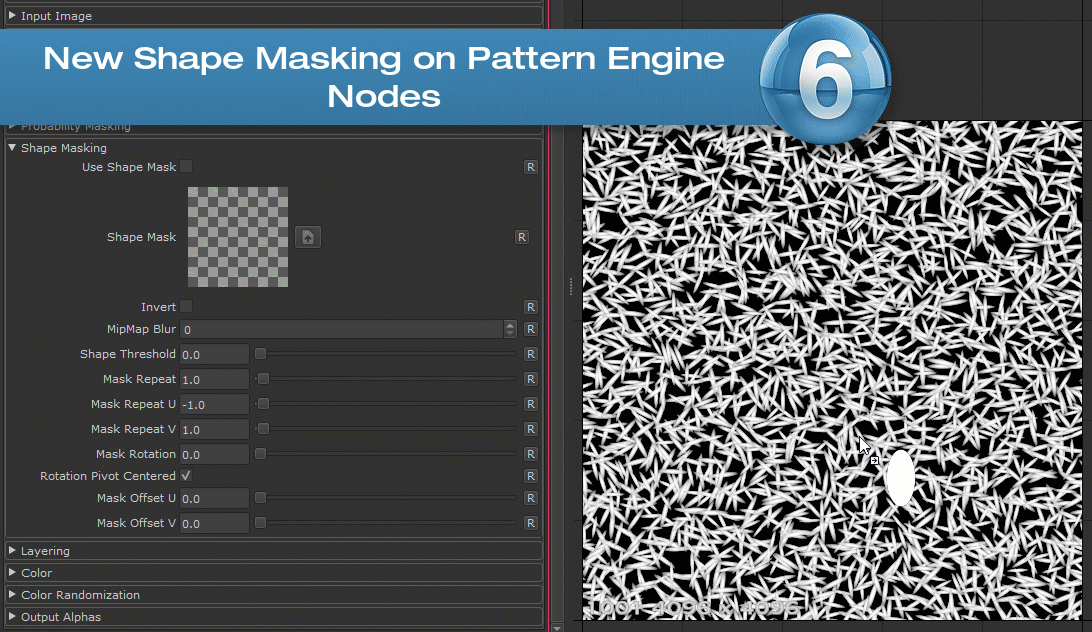Reset the Use Shape Mask parameter
1092x632 pixels.
click(x=531, y=167)
